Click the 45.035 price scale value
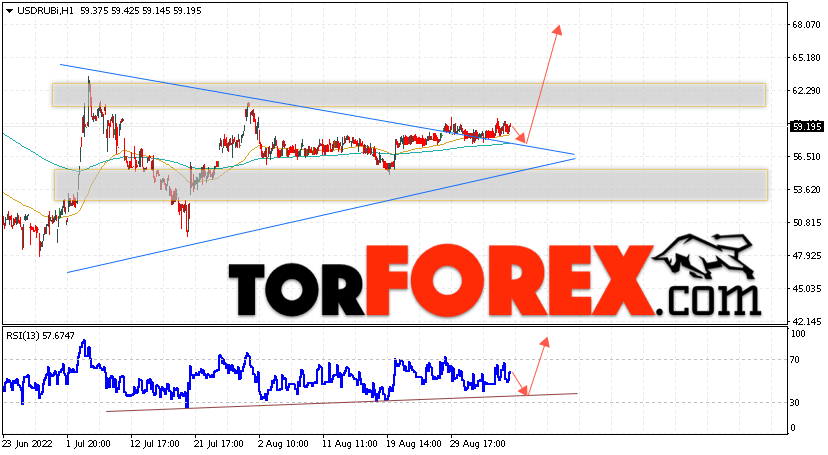The image size is (828, 455). [x=806, y=289]
